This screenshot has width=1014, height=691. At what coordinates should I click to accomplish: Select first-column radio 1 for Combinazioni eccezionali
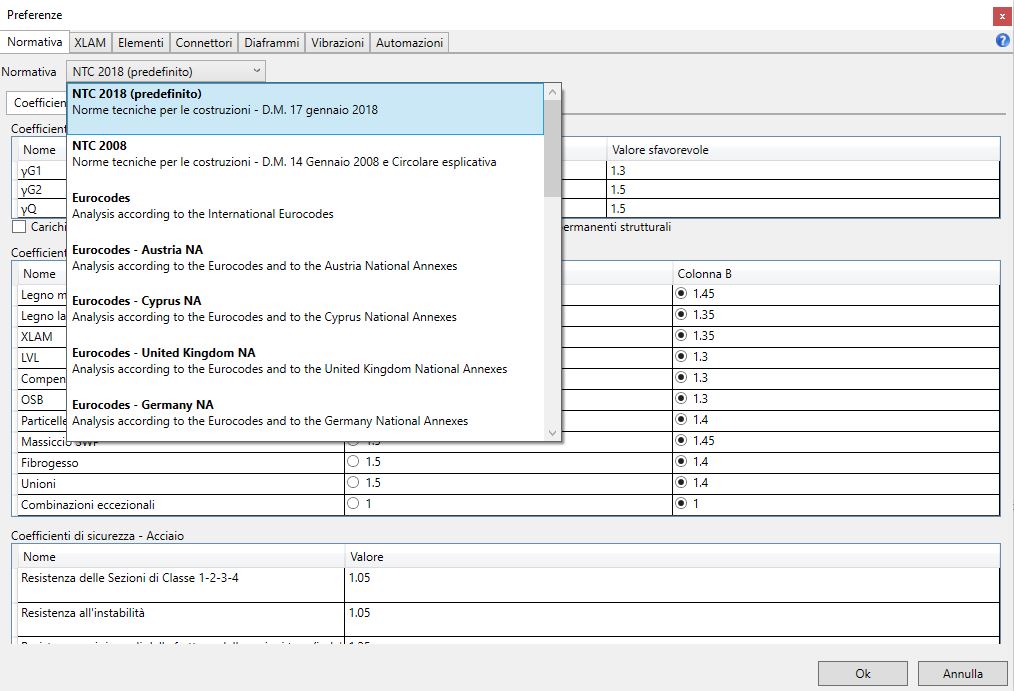[353, 504]
